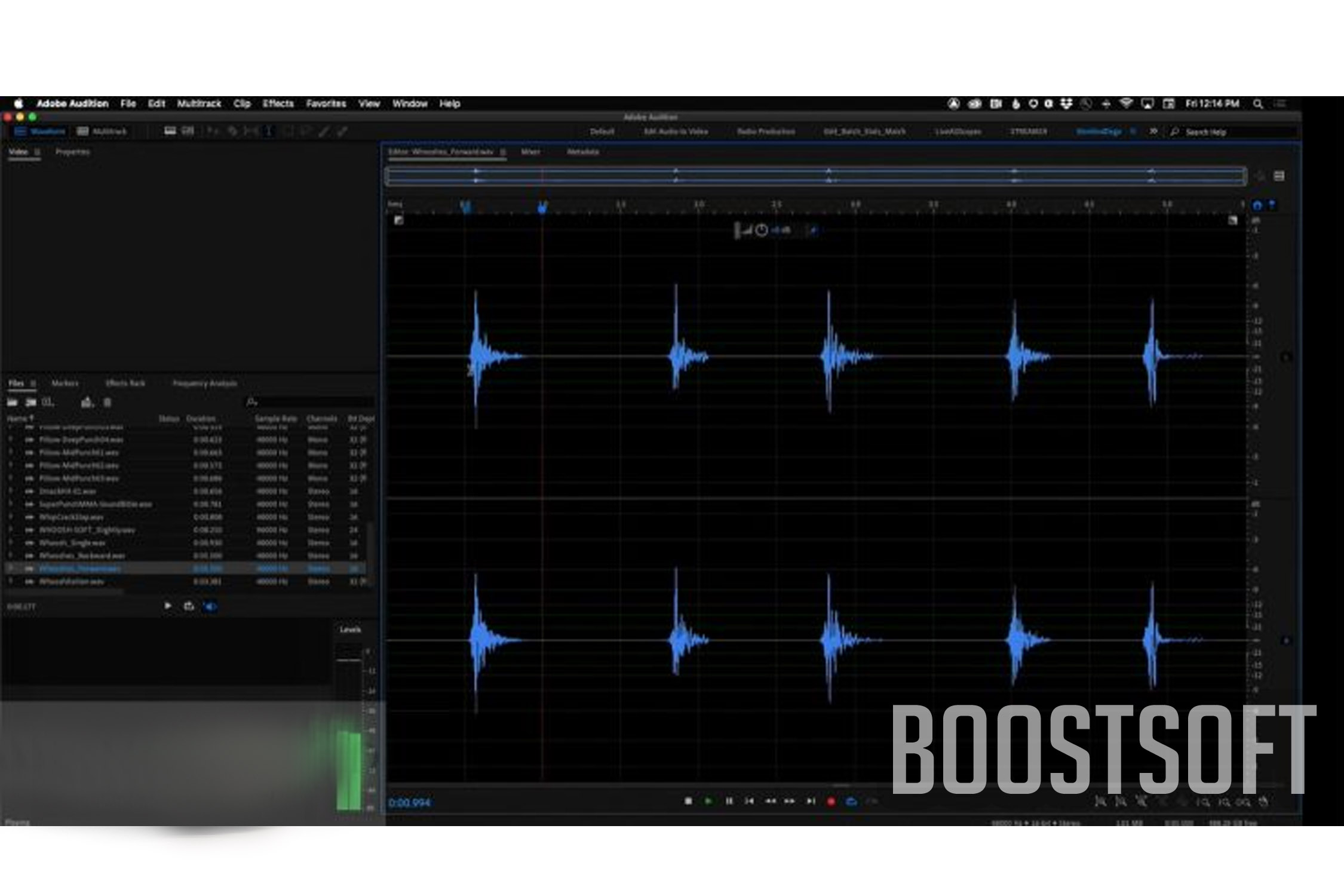1344x896 pixels.
Task: Select Edit Audio to Video workspace
Action: click(676, 131)
